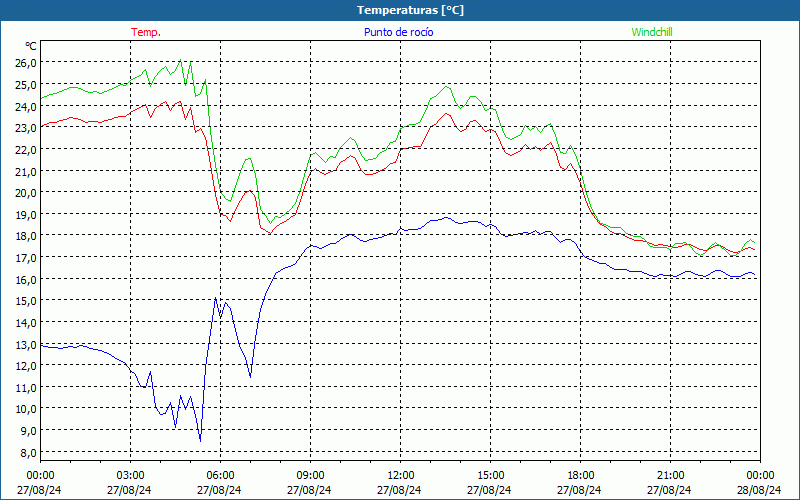The width and height of the screenshot is (800, 500).
Task: Click the blue Punto de rocío legend label
Action: coord(398,32)
